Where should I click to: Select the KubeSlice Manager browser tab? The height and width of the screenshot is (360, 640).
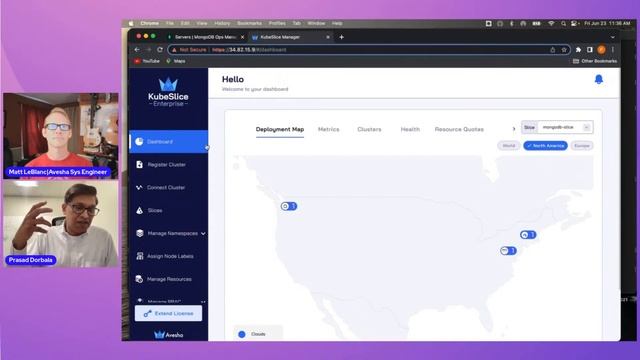click(x=291, y=37)
